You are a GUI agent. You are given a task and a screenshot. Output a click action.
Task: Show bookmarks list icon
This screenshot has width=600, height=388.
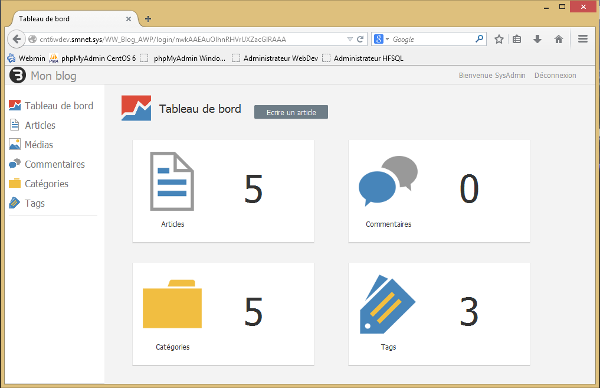pos(517,39)
